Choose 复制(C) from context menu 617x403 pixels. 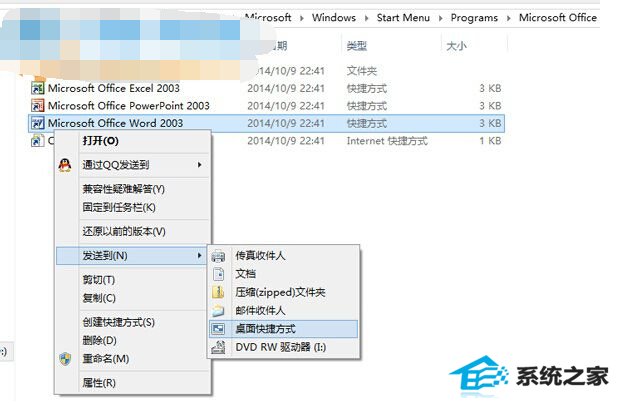[133, 298]
